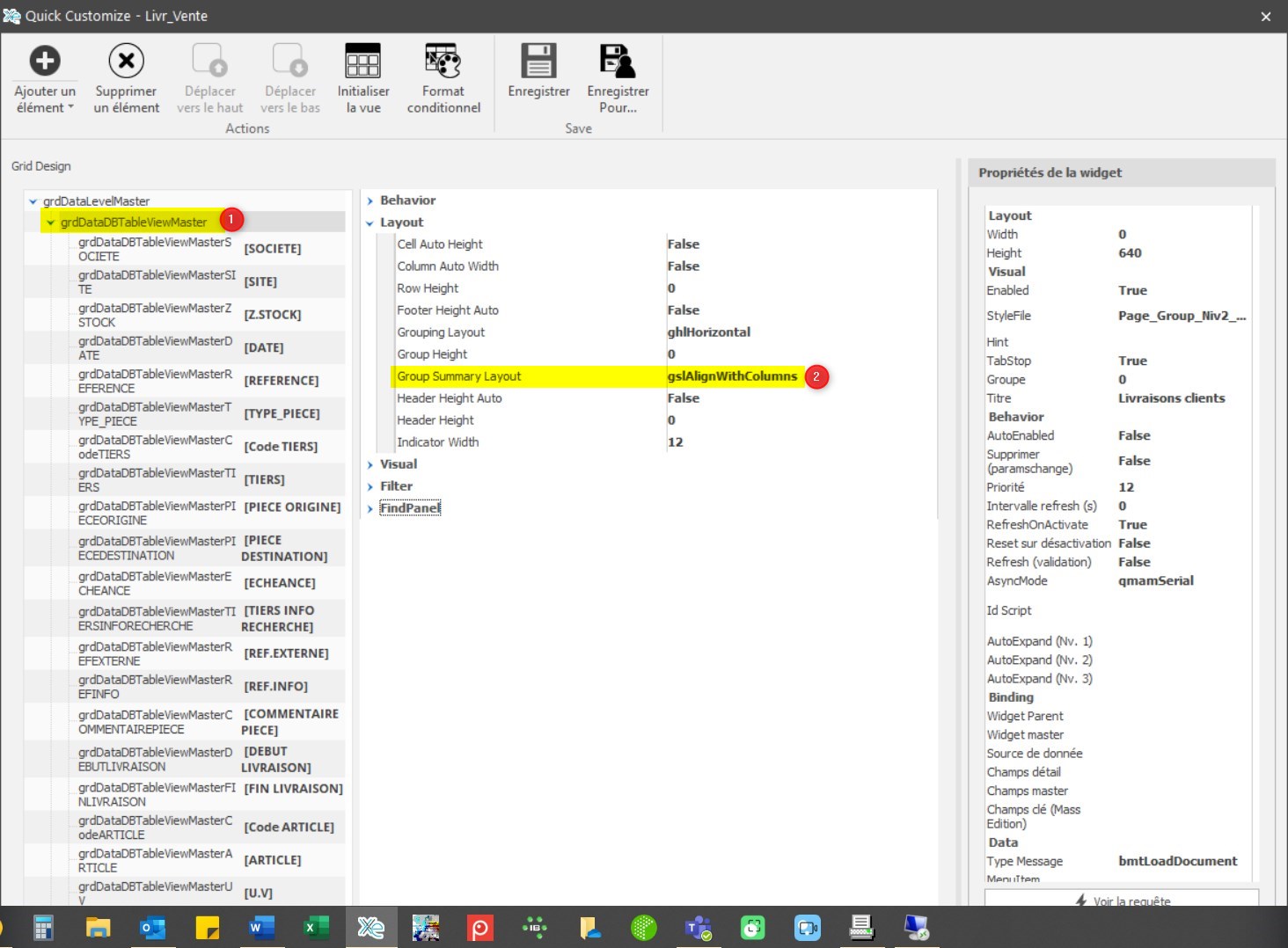Click the Voir la requête button
The height and width of the screenshot is (948, 1288).
click(x=1122, y=901)
